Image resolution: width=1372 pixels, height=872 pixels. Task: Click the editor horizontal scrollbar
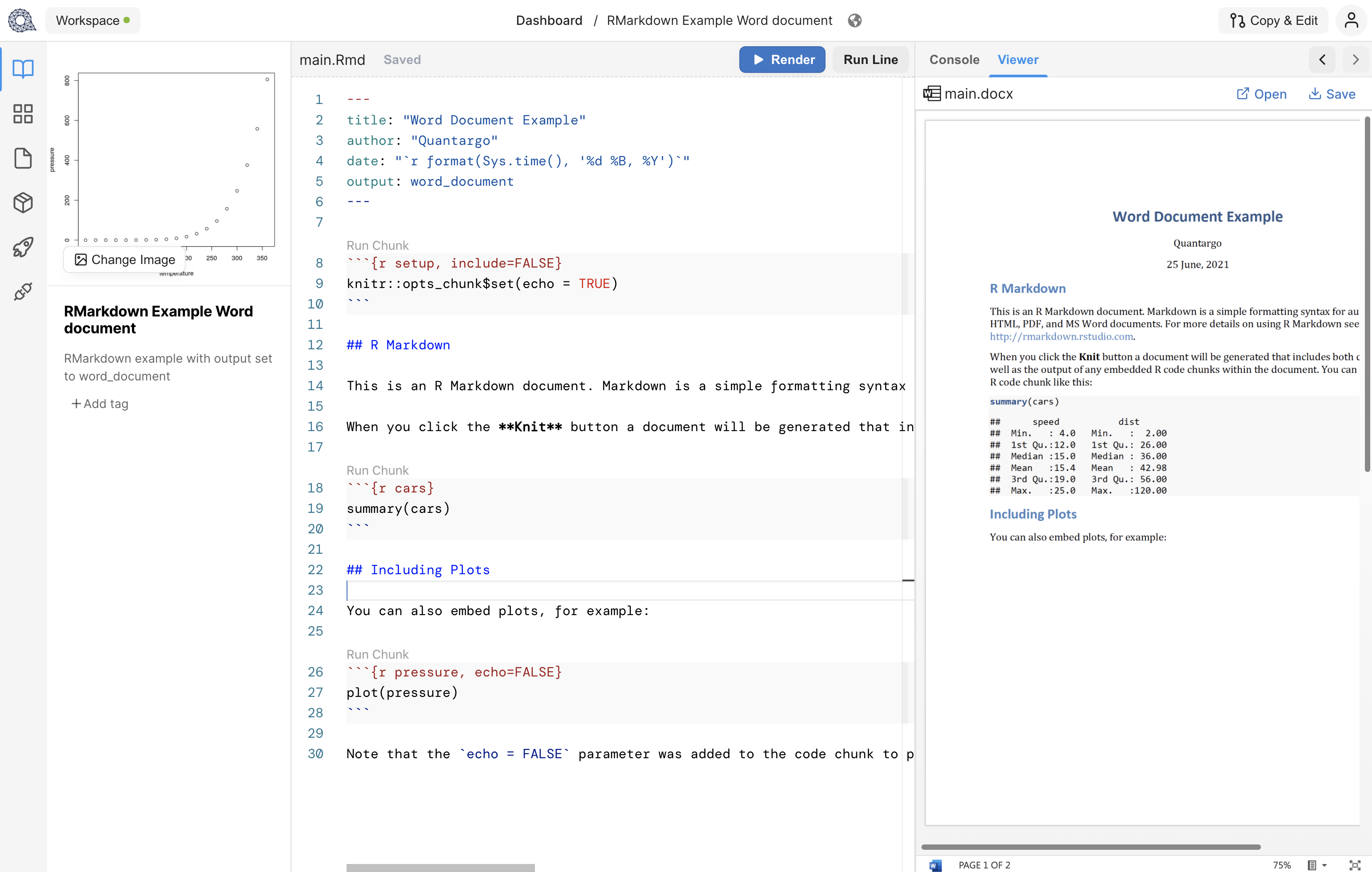440,868
